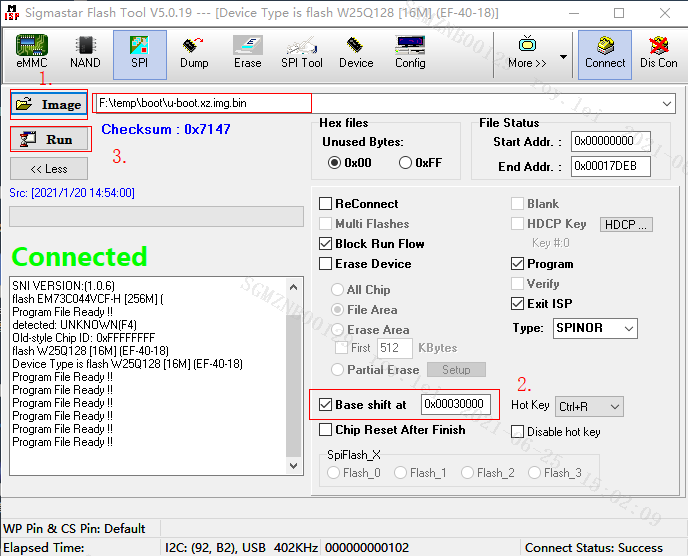This screenshot has height=556, width=688.
Task: Select the NAND flash mode icon
Action: tap(86, 53)
